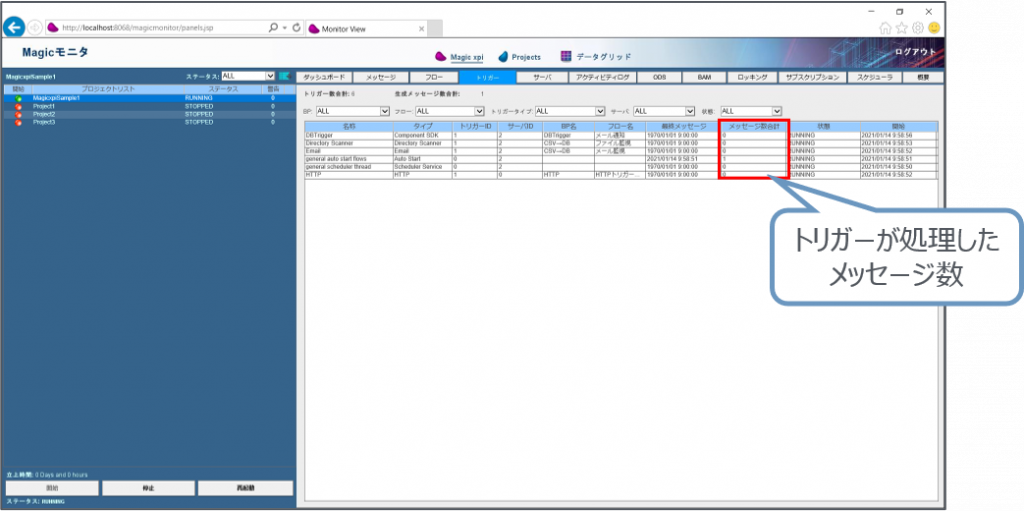Image resolution: width=1024 pixels, height=511 pixels.
Task: Click the teal panel collapse icon beside status filter
Action: [284, 76]
